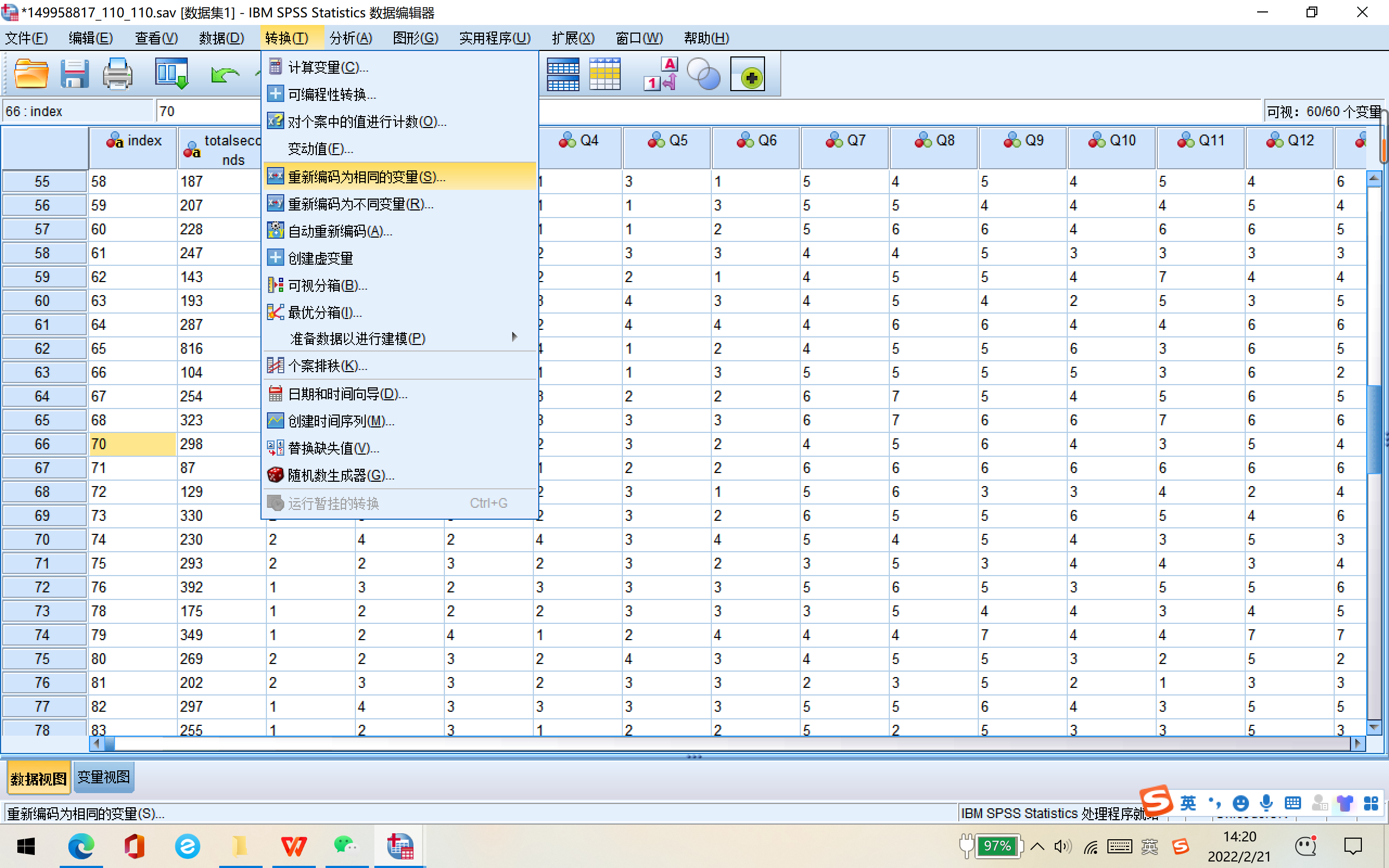The width and height of the screenshot is (1389, 868).
Task: Click the yellow grid toolbar icon
Action: pos(605,74)
